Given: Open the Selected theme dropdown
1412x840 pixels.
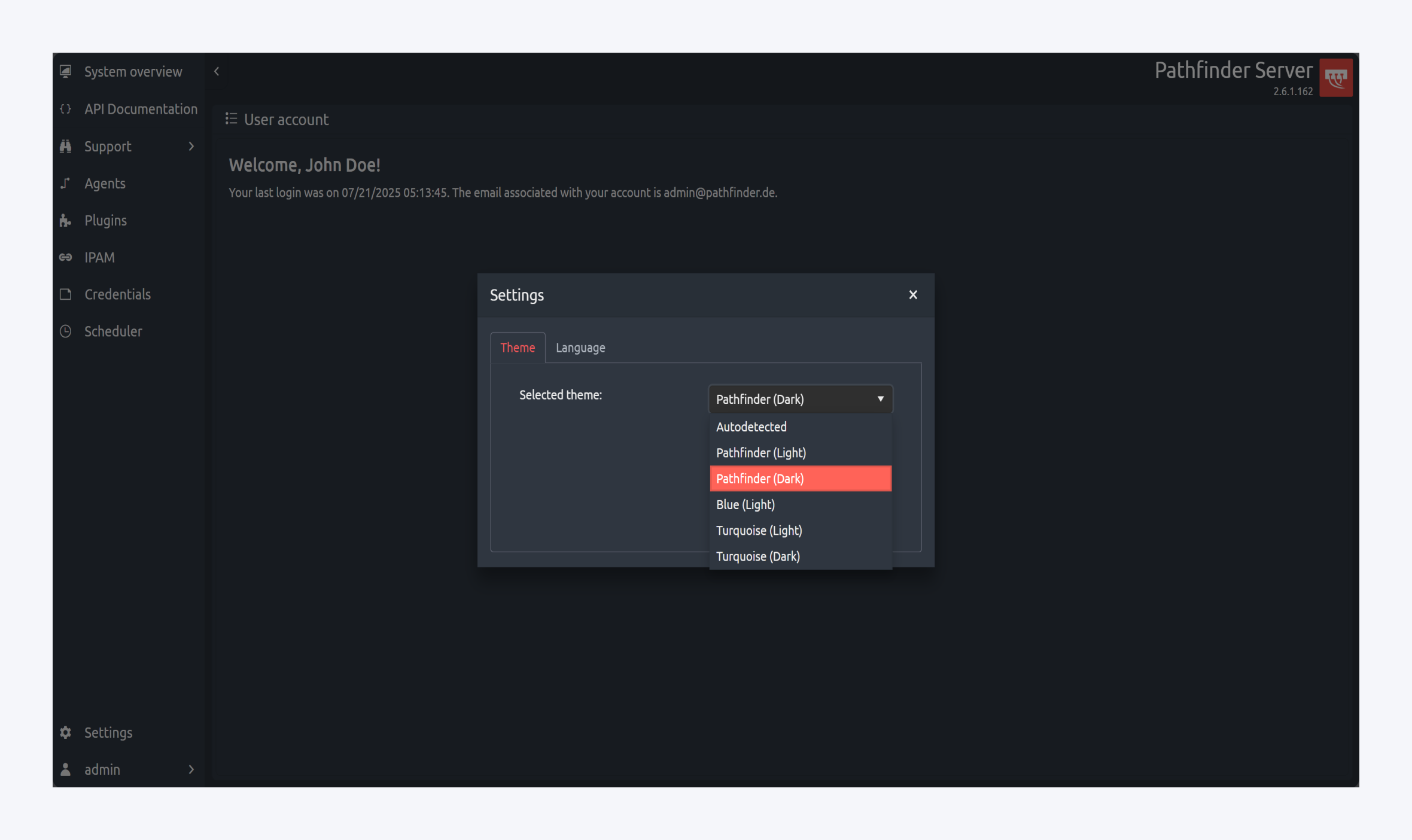Looking at the screenshot, I should [x=800, y=399].
